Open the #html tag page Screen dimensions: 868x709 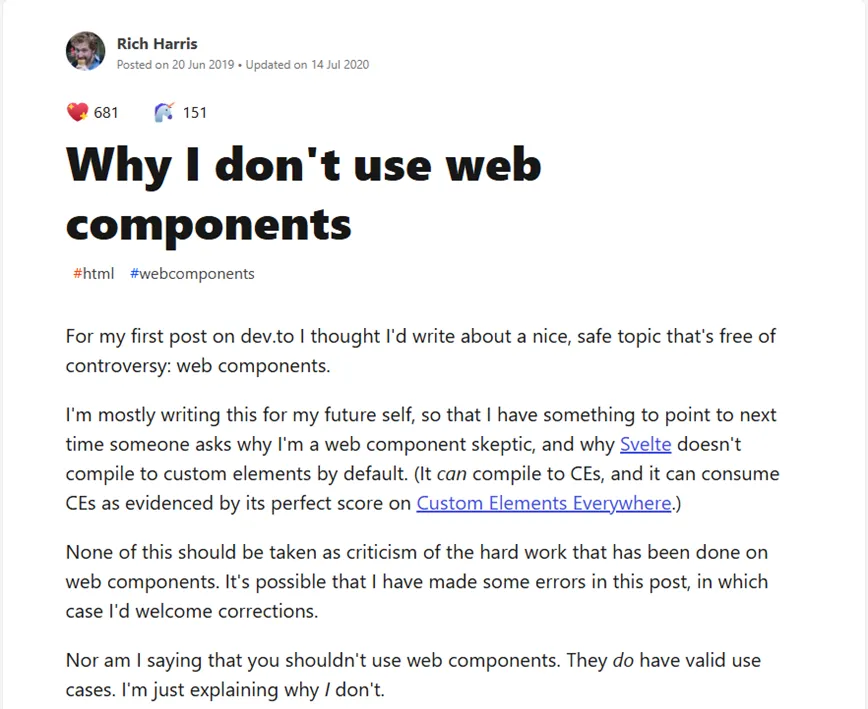[x=93, y=273]
